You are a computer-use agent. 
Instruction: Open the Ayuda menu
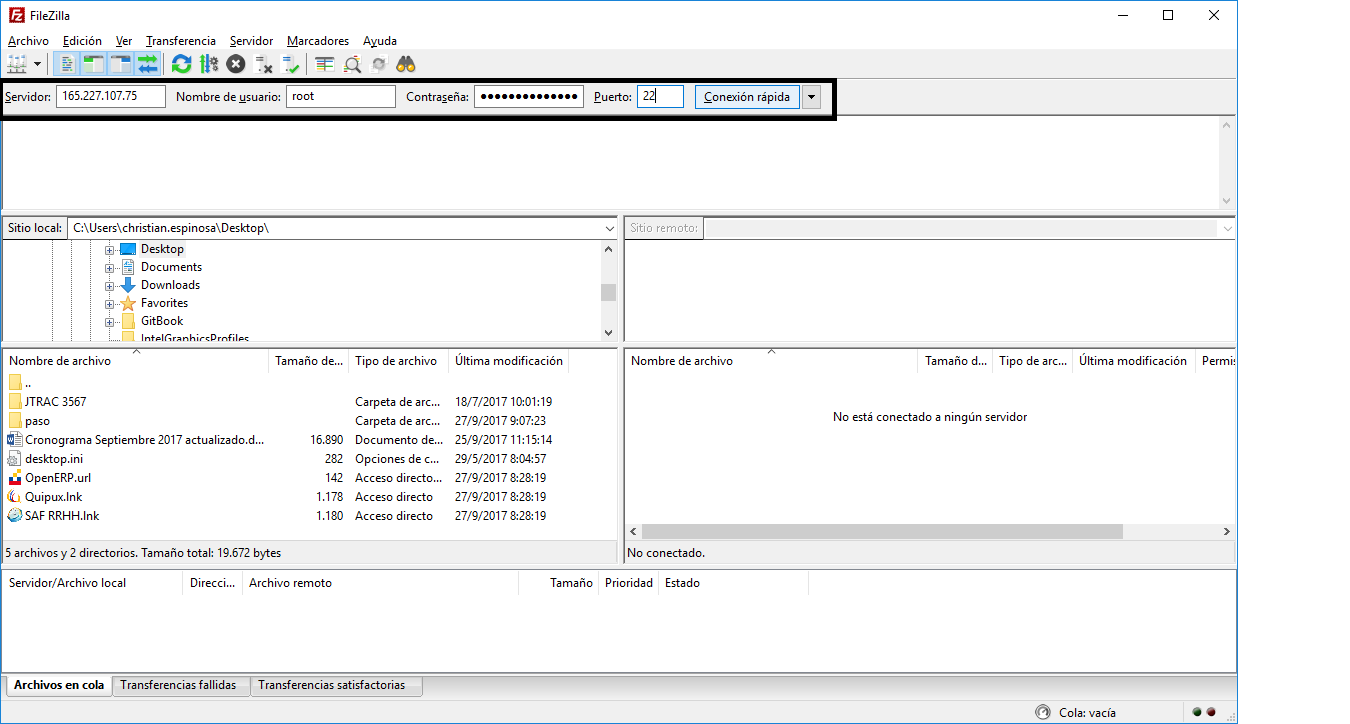coord(380,41)
